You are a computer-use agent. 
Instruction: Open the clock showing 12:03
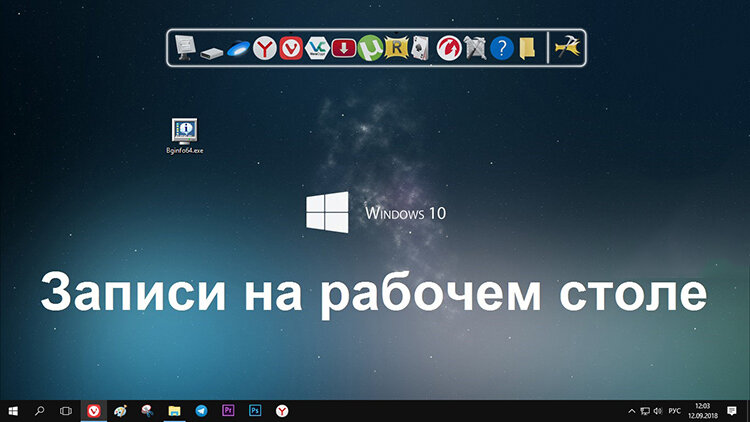click(x=703, y=411)
